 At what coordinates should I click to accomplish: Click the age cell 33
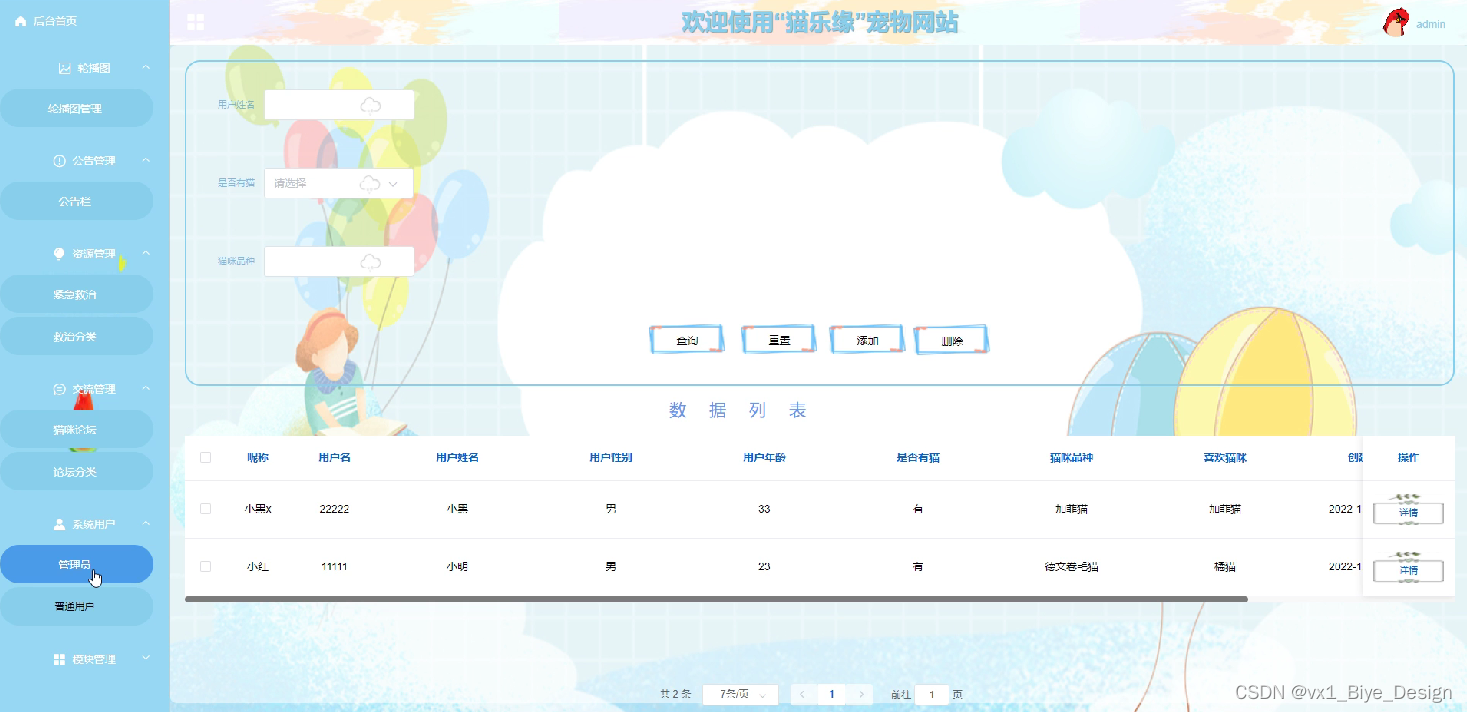click(764, 509)
